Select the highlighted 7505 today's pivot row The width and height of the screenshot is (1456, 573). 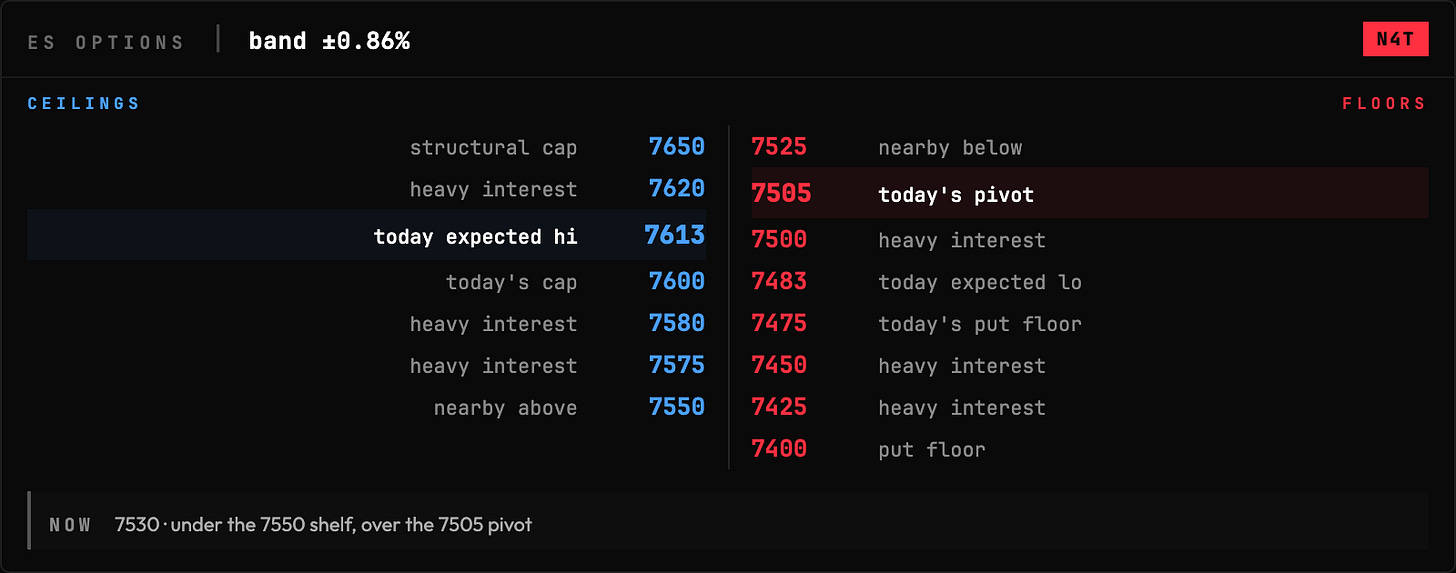(1090, 193)
